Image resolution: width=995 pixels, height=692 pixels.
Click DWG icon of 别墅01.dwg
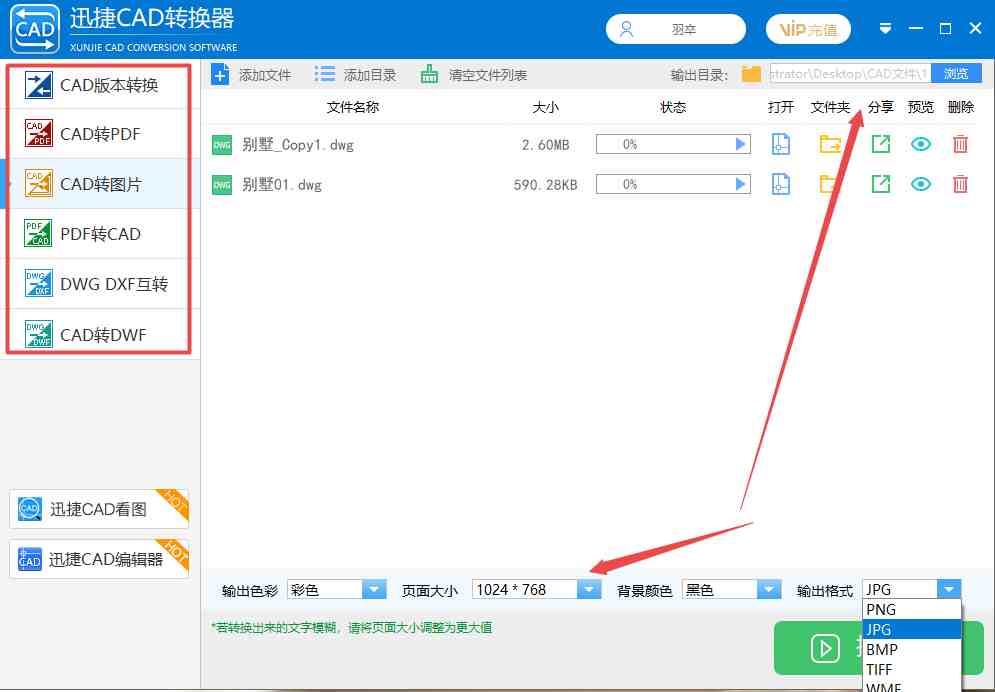click(221, 185)
